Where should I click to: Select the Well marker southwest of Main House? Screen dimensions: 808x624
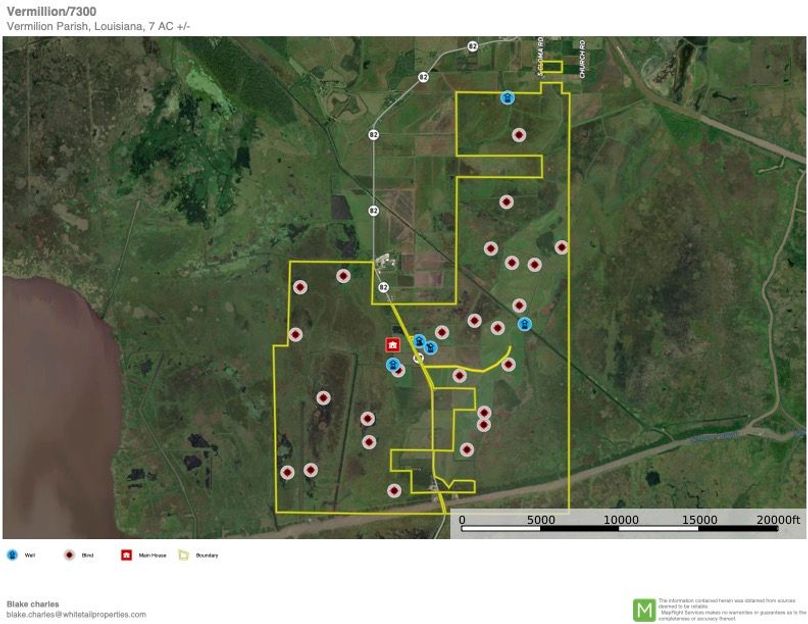tap(393, 365)
